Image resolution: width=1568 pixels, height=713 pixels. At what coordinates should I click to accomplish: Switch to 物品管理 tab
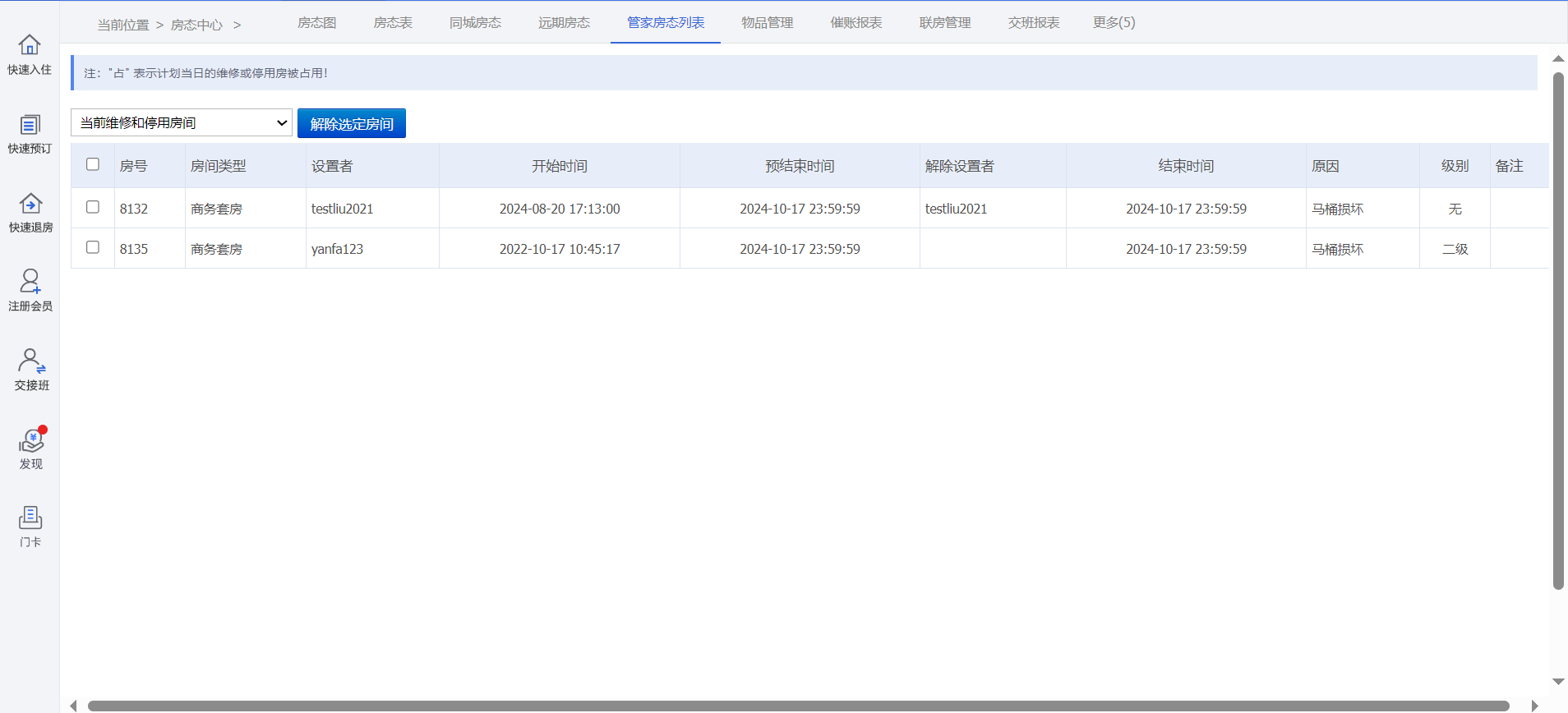tap(768, 22)
